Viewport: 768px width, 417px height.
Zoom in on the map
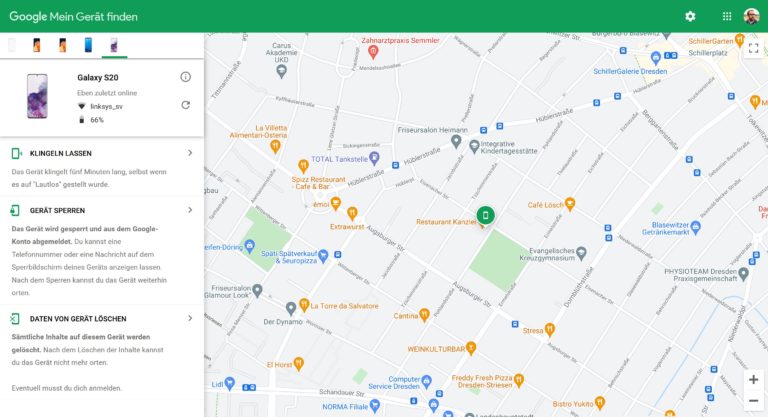tap(753, 379)
